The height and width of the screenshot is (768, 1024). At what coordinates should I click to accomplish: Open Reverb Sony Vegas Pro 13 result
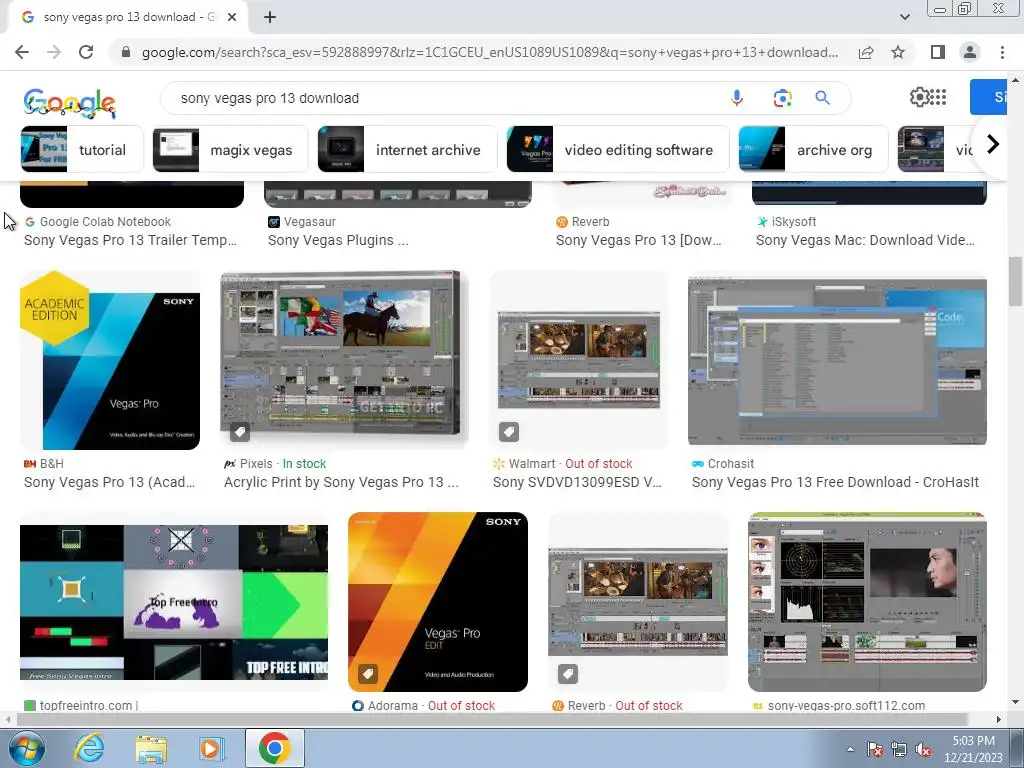(x=639, y=240)
